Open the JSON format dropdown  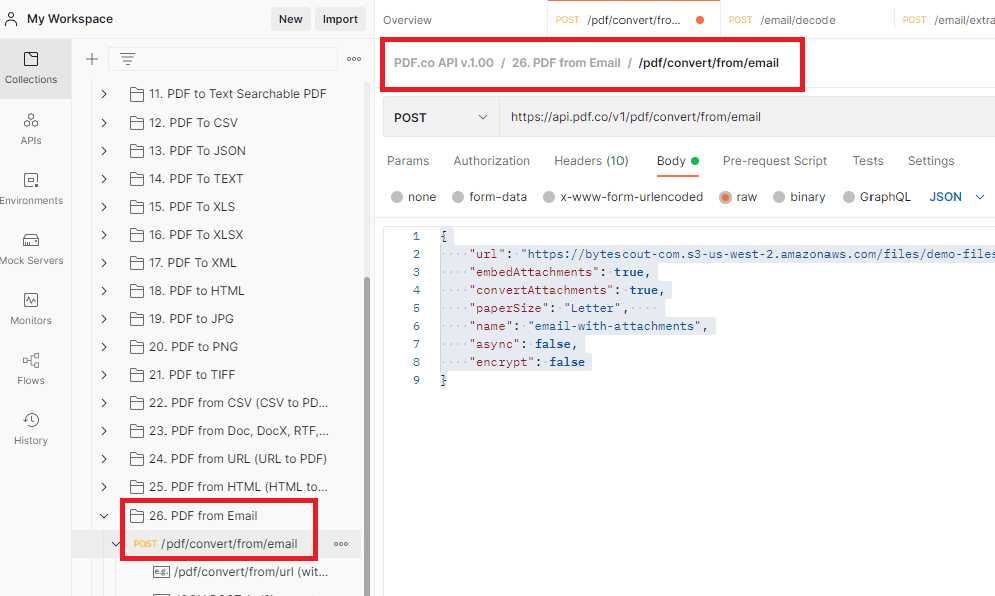[x=957, y=197]
